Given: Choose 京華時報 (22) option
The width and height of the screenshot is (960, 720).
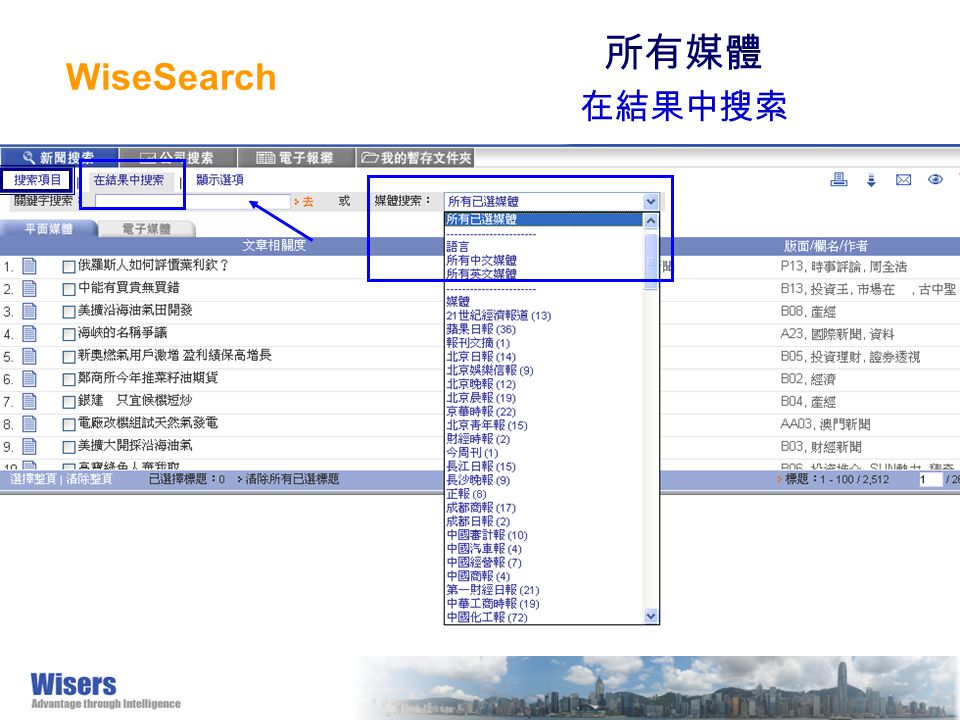Looking at the screenshot, I should pos(481,411).
